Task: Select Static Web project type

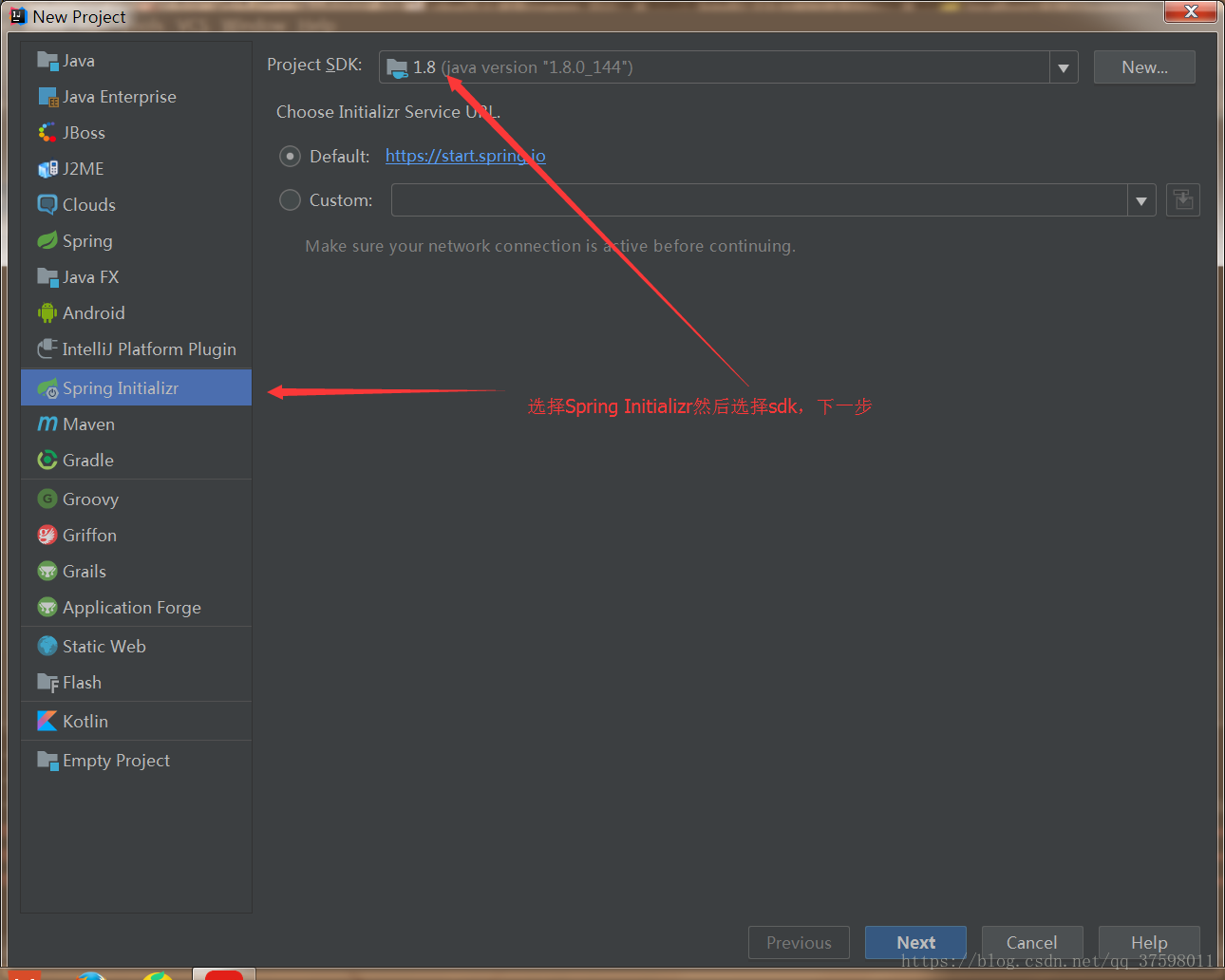Action: coord(136,647)
